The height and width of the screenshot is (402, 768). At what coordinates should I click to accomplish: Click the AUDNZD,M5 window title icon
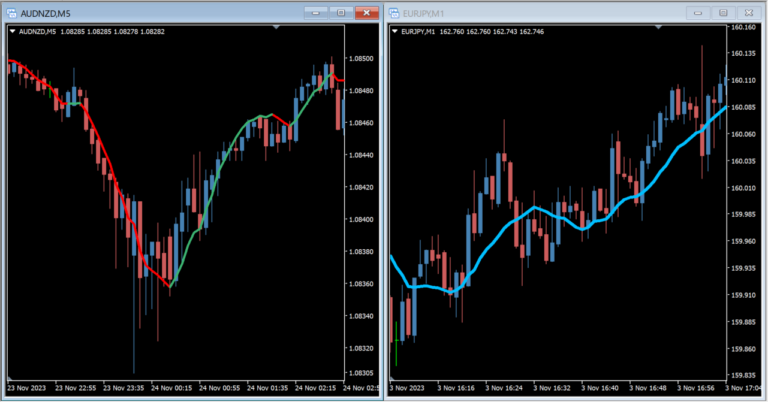(10, 12)
